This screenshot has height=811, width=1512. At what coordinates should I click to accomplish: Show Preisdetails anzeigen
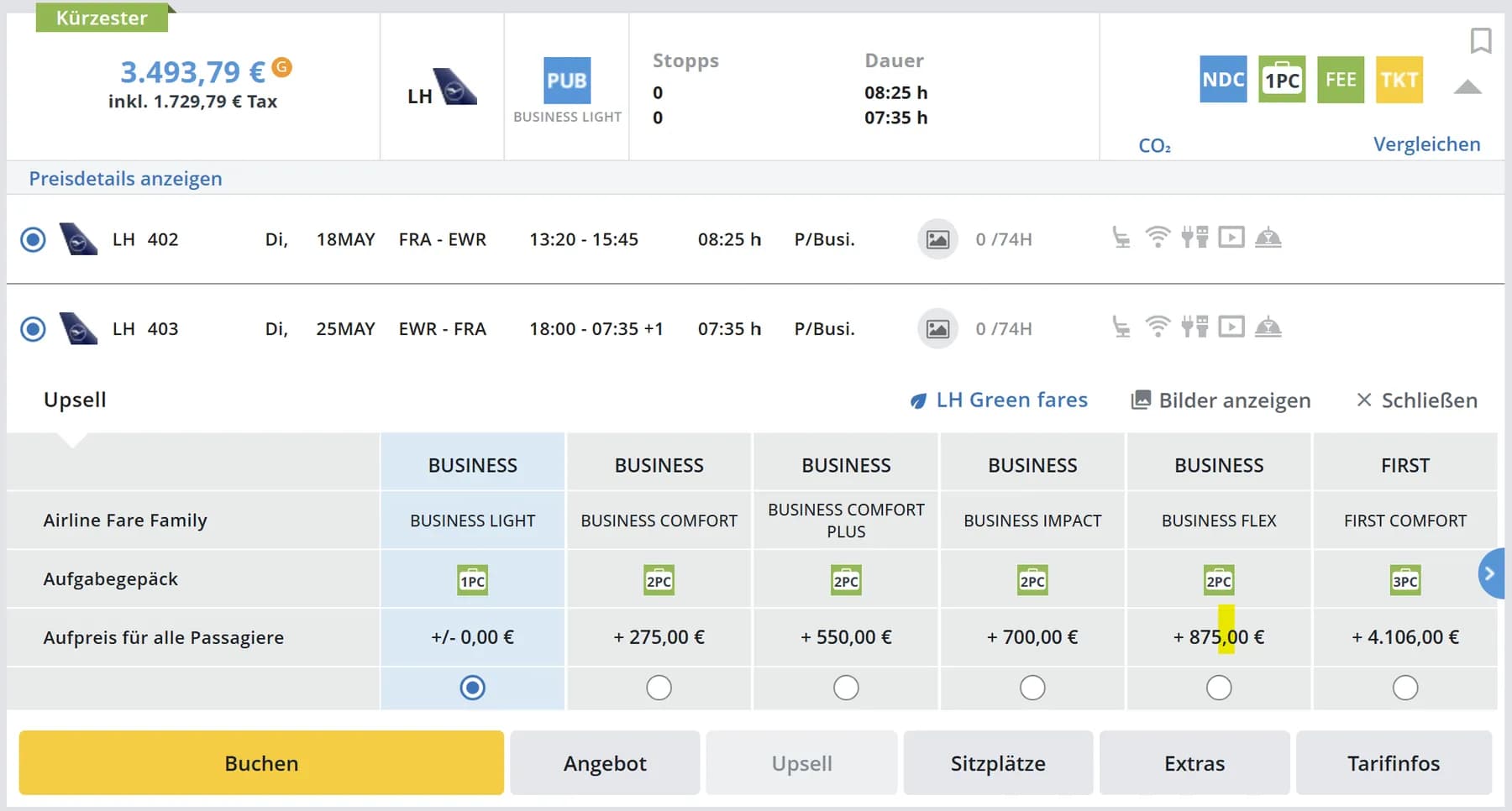pos(125,179)
